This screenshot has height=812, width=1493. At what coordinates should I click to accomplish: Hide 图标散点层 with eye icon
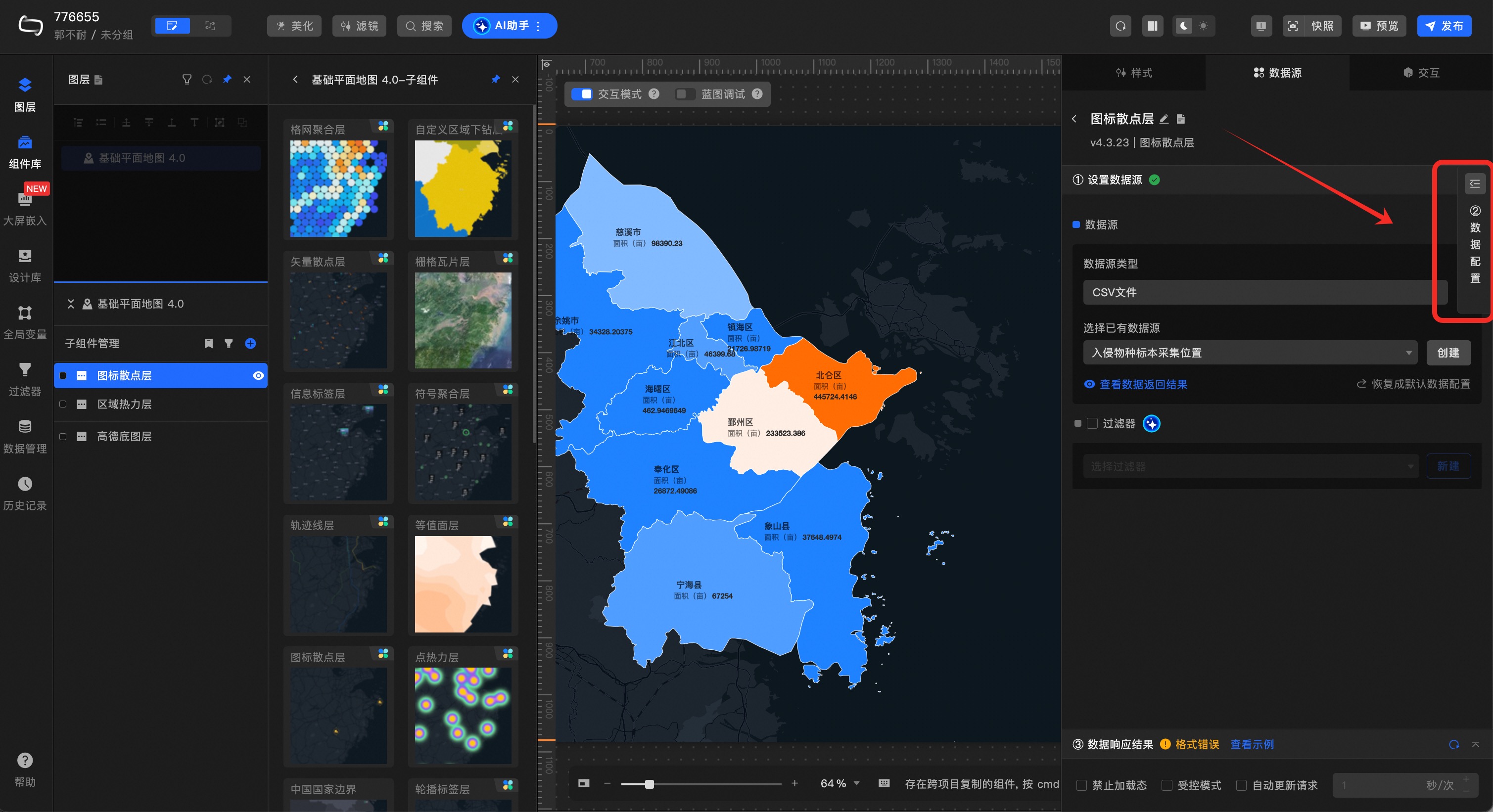pyautogui.click(x=259, y=375)
